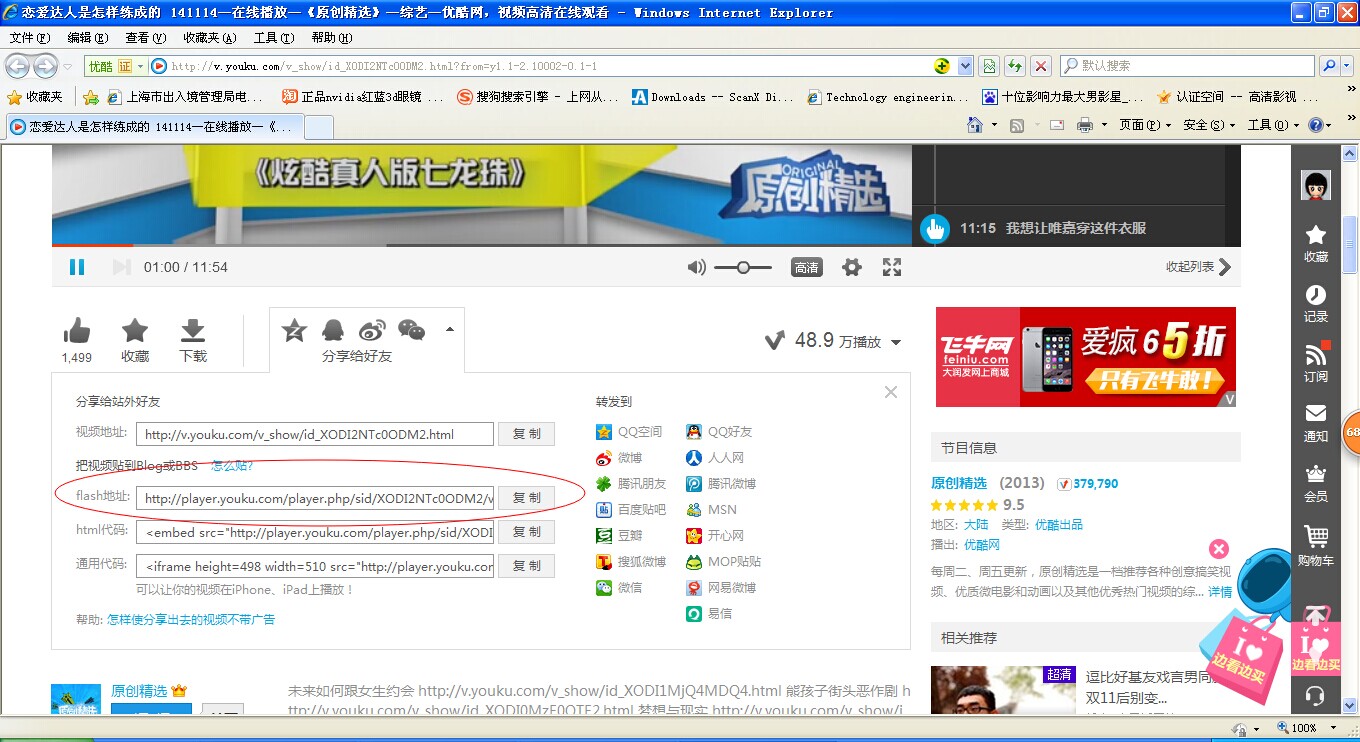Collapse the playlist via 收起列表
Image resolution: width=1360 pixels, height=742 pixels.
(x=1198, y=267)
